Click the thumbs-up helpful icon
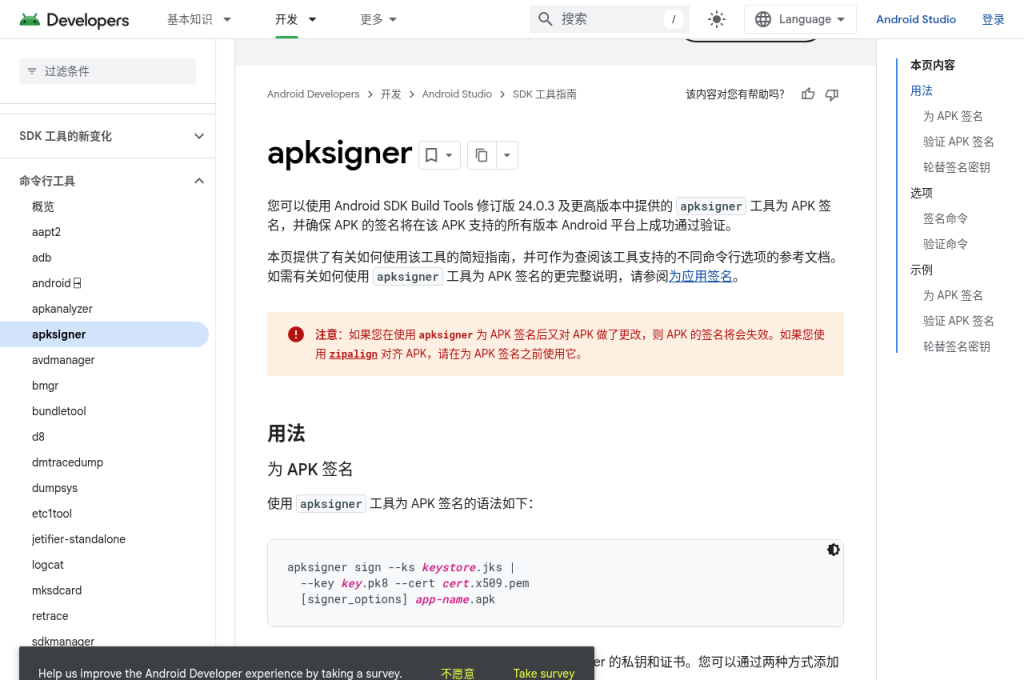 pyautogui.click(x=808, y=94)
